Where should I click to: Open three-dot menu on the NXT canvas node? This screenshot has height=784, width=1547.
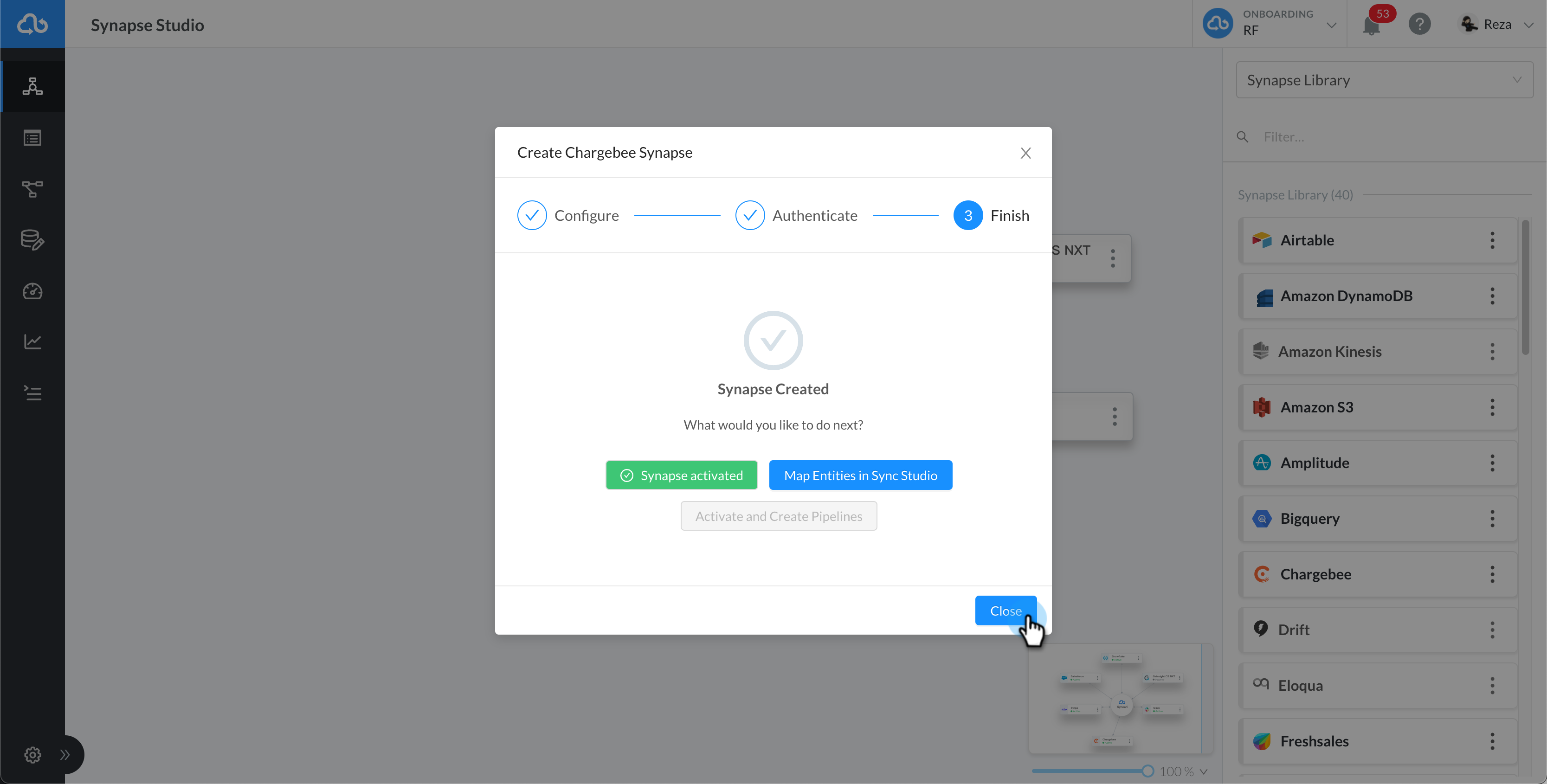[x=1113, y=258]
